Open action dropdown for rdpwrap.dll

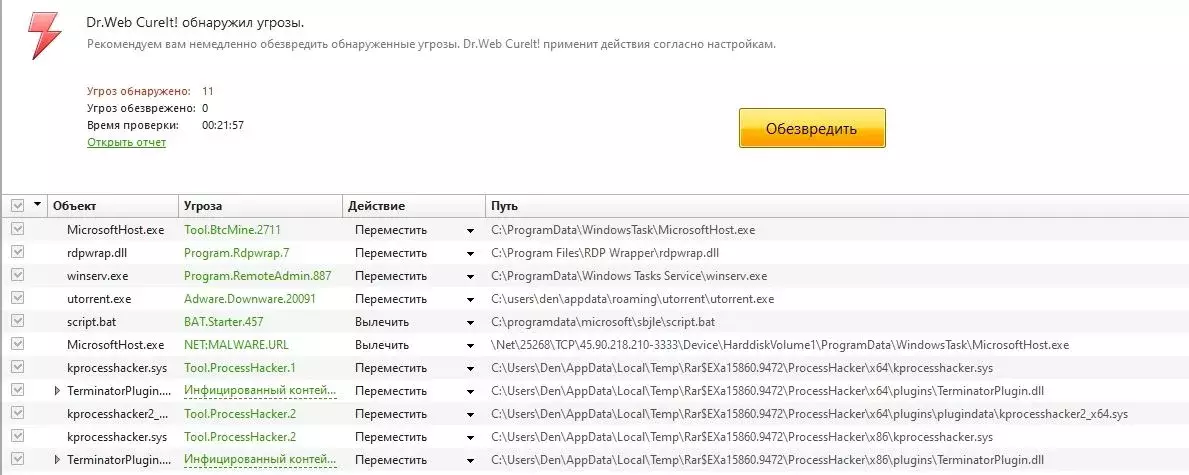[471, 253]
